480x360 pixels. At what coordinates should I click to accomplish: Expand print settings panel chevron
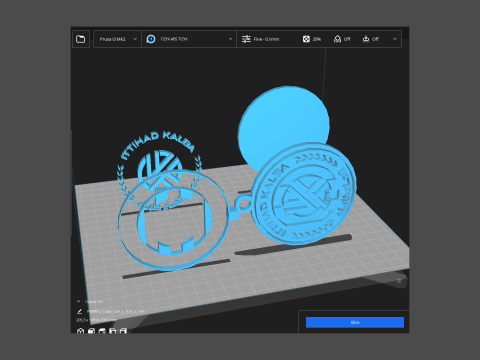pos(395,39)
